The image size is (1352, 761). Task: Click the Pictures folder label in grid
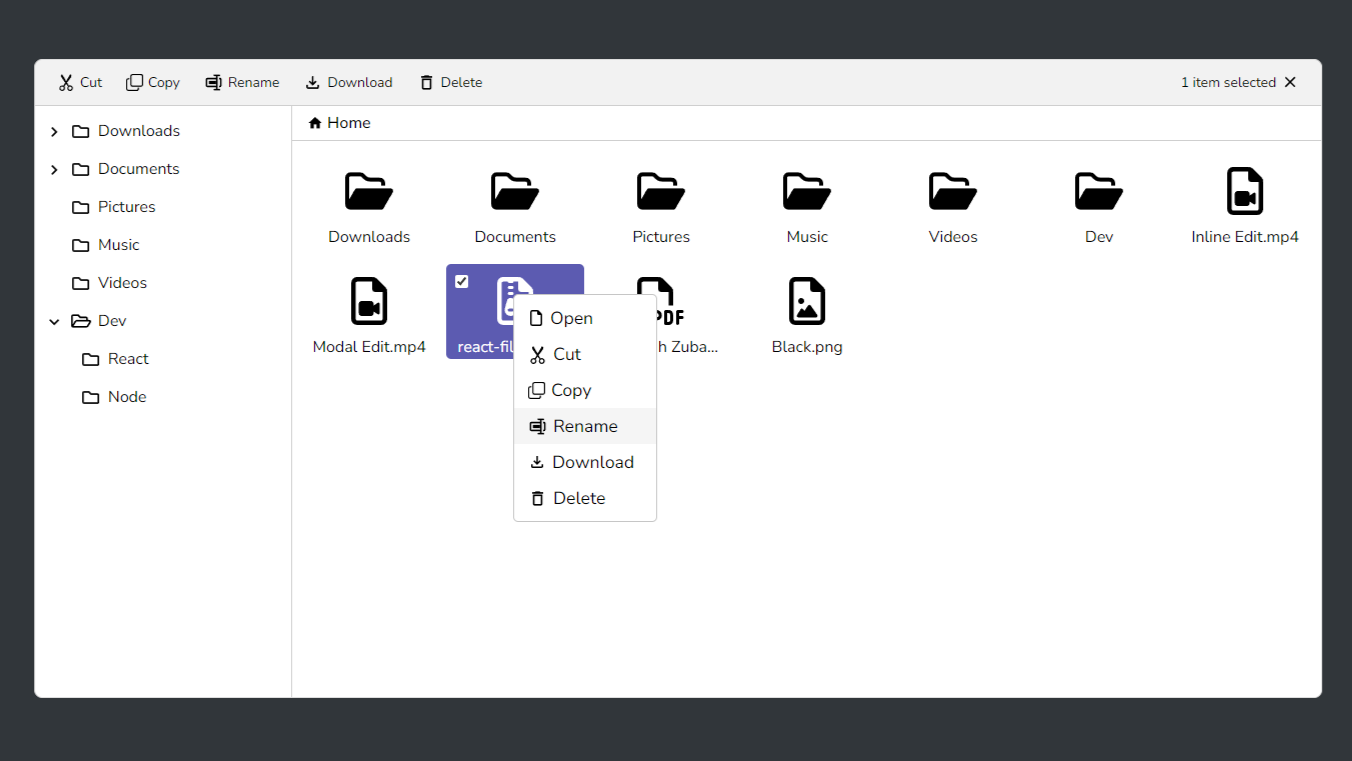(661, 237)
